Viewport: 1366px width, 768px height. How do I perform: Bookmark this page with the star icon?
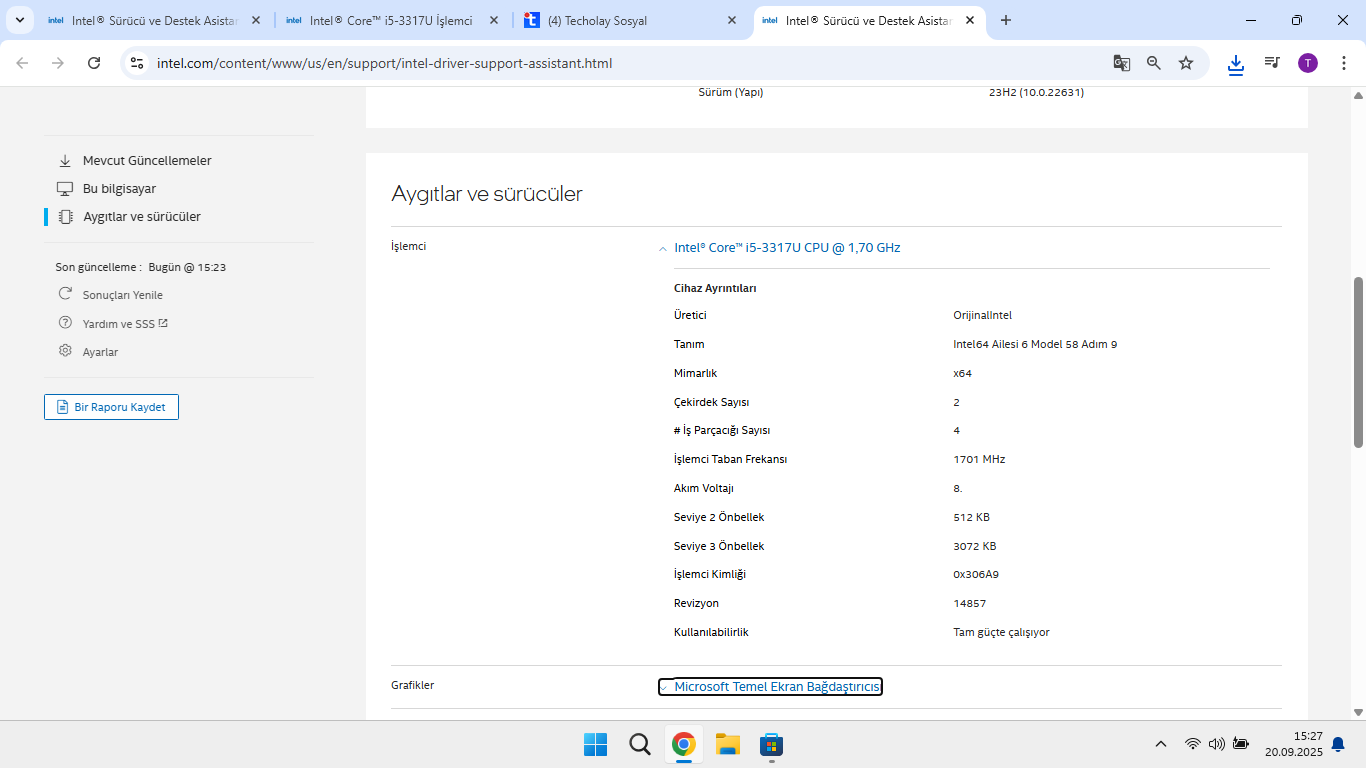pyautogui.click(x=1186, y=63)
